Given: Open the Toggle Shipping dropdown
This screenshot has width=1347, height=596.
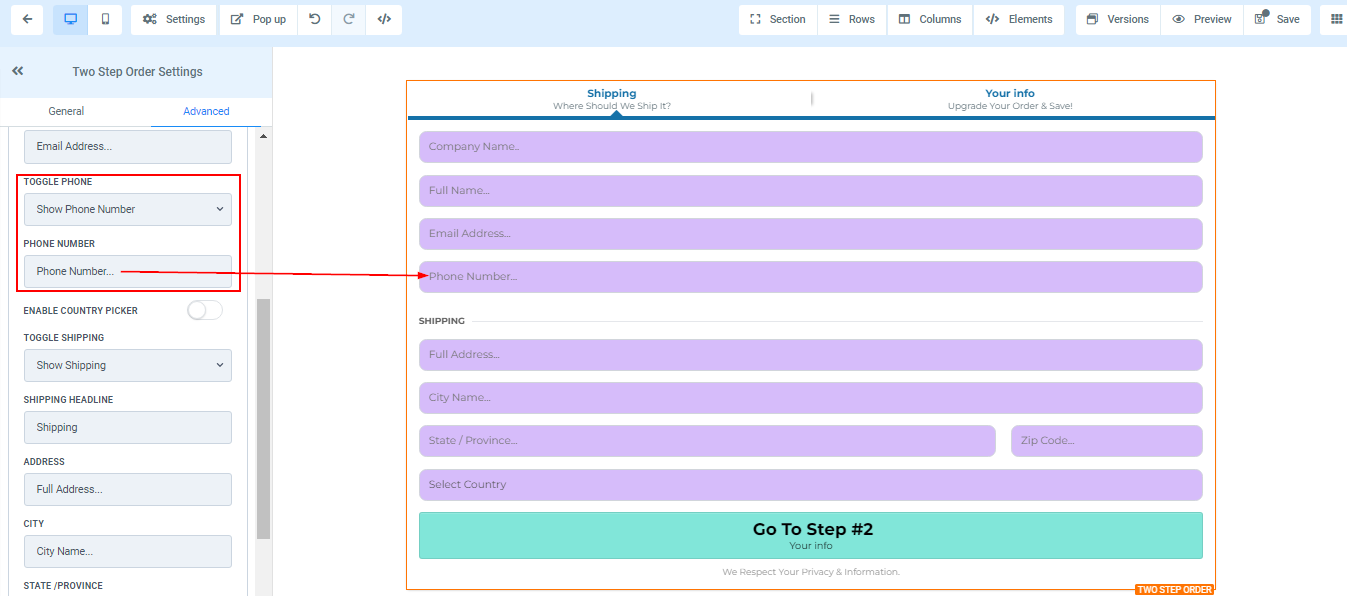Looking at the screenshot, I should (128, 365).
